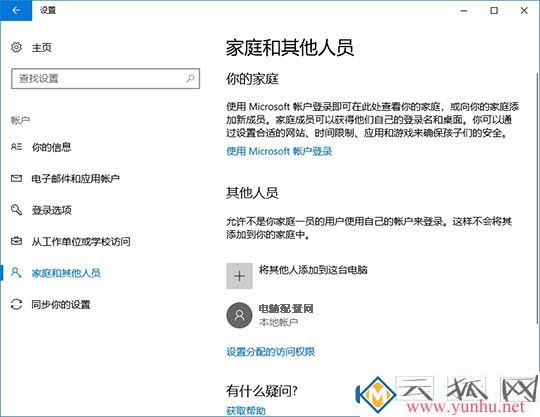Close the Settings window
Viewport: 540px width, 417px height.
[524, 11]
